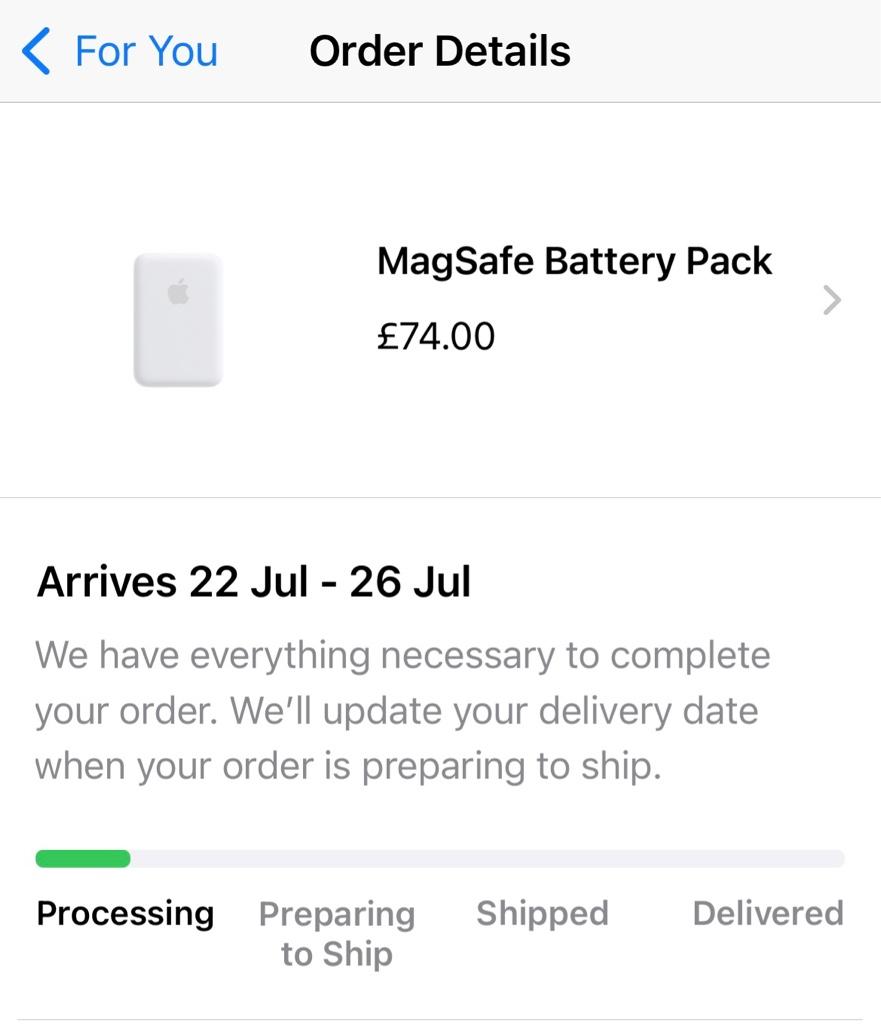Go back to For You
881x1024 pixels.
146,51
